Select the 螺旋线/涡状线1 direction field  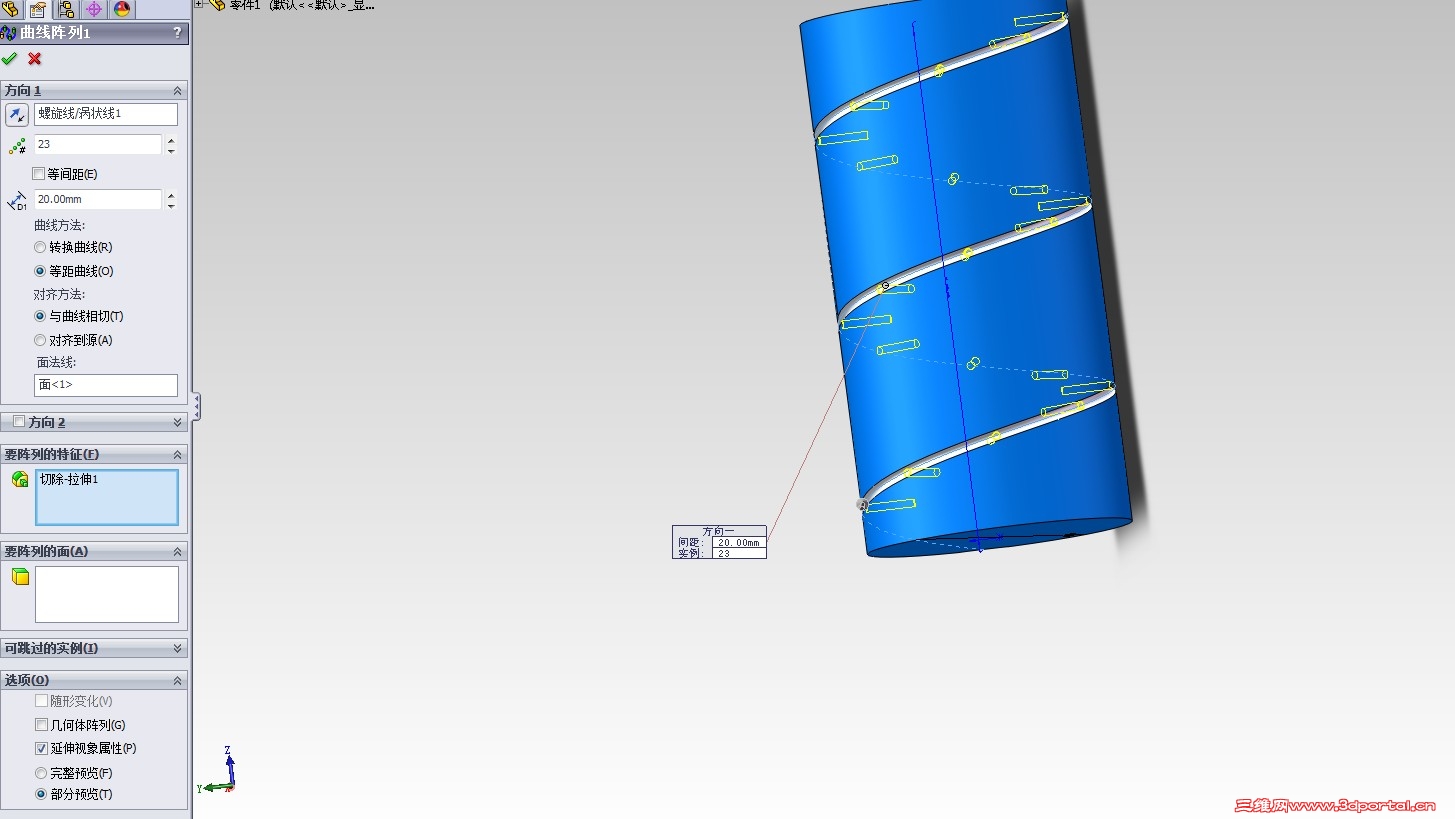[x=106, y=114]
